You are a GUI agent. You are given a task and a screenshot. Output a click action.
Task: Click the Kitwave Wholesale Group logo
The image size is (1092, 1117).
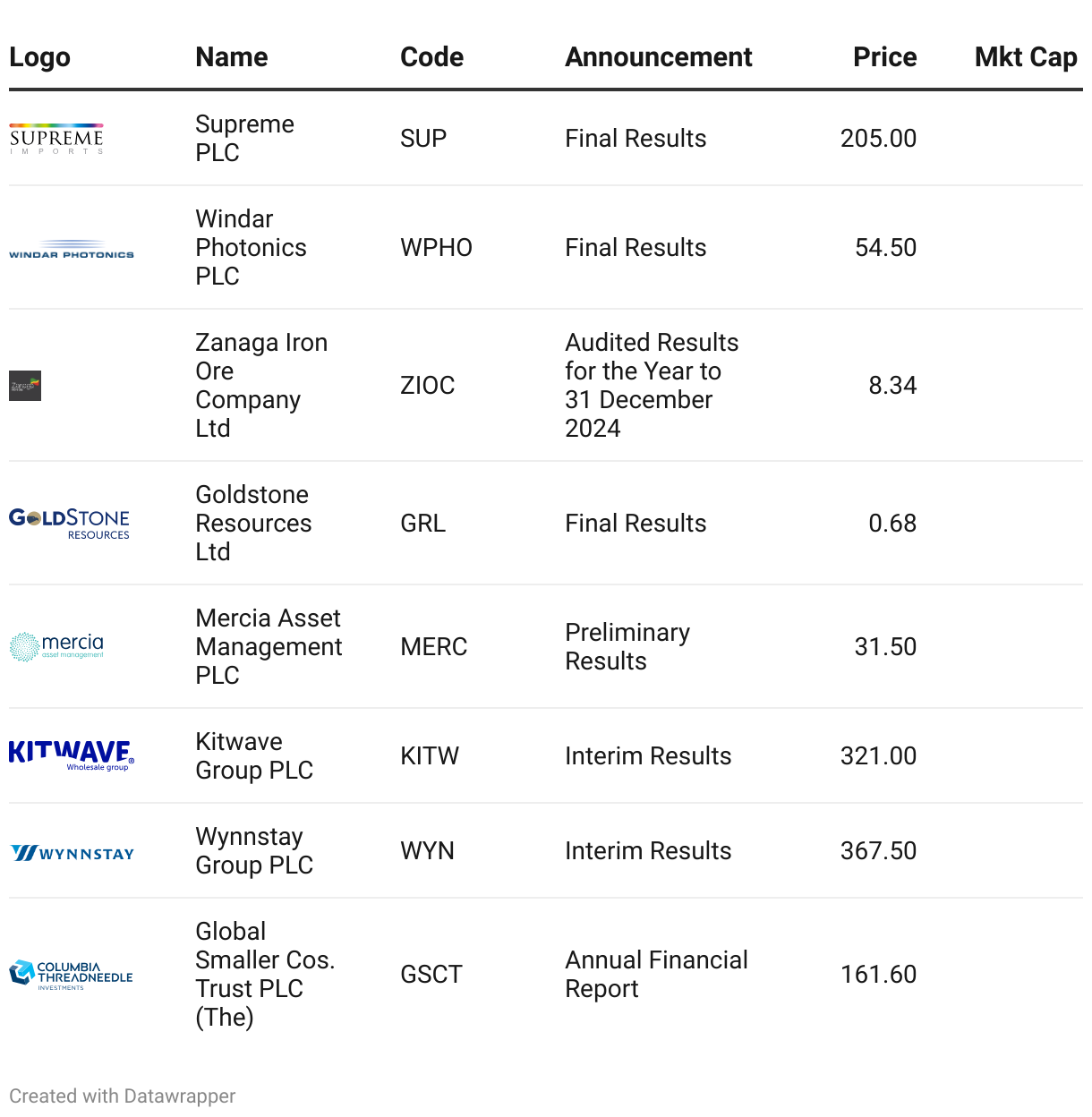(72, 755)
